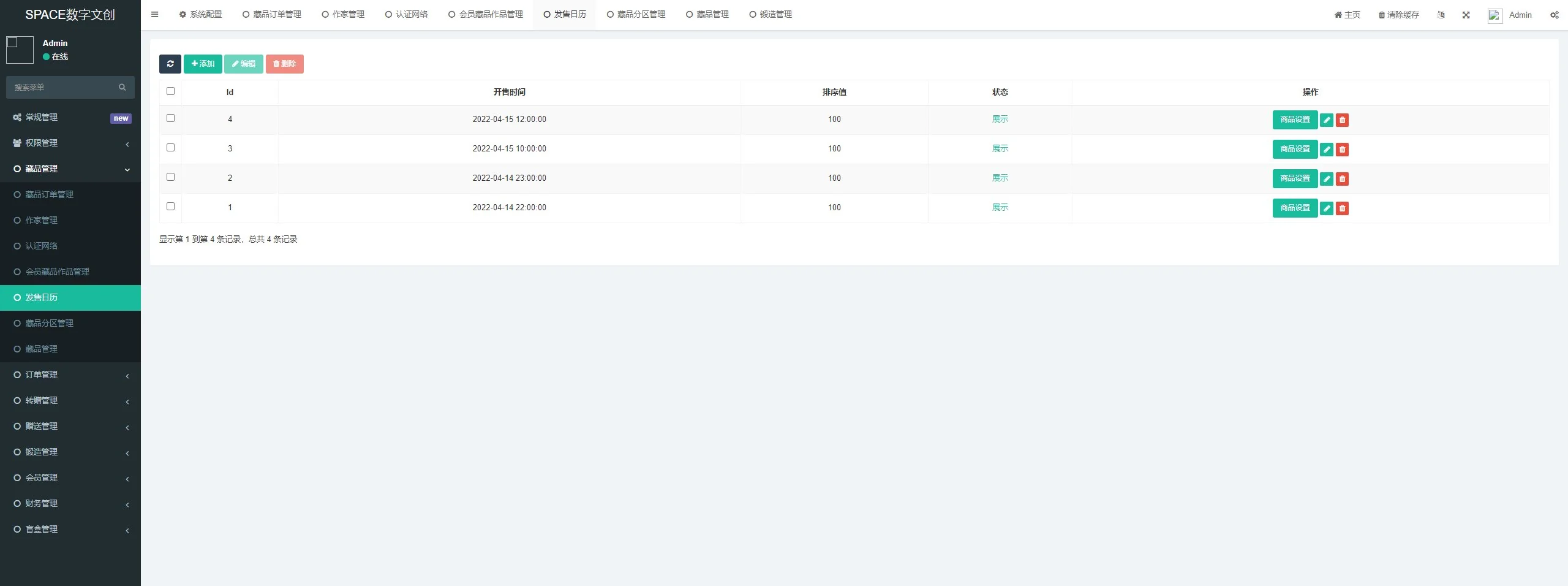Select all rows via header checkbox

pyautogui.click(x=171, y=91)
